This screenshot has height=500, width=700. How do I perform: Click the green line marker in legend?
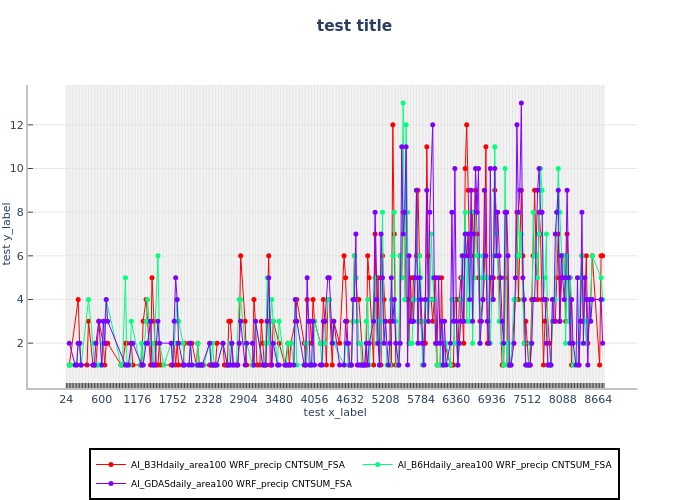click(x=384, y=464)
